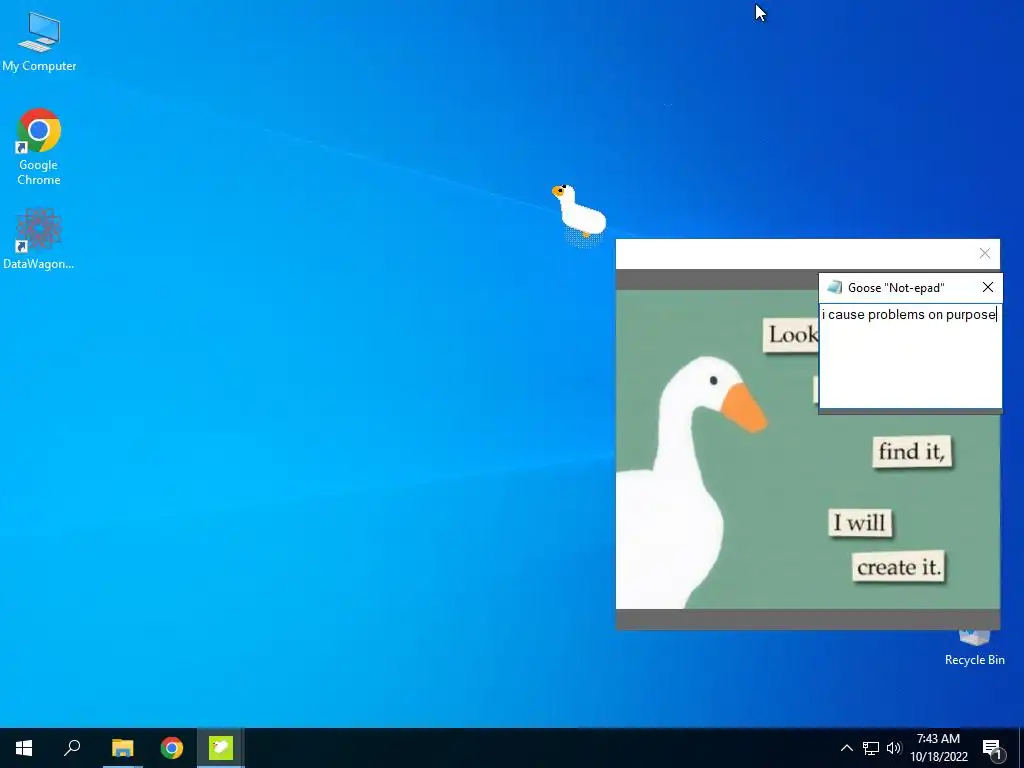
Task: Launch Chrome from the taskbar
Action: point(172,748)
